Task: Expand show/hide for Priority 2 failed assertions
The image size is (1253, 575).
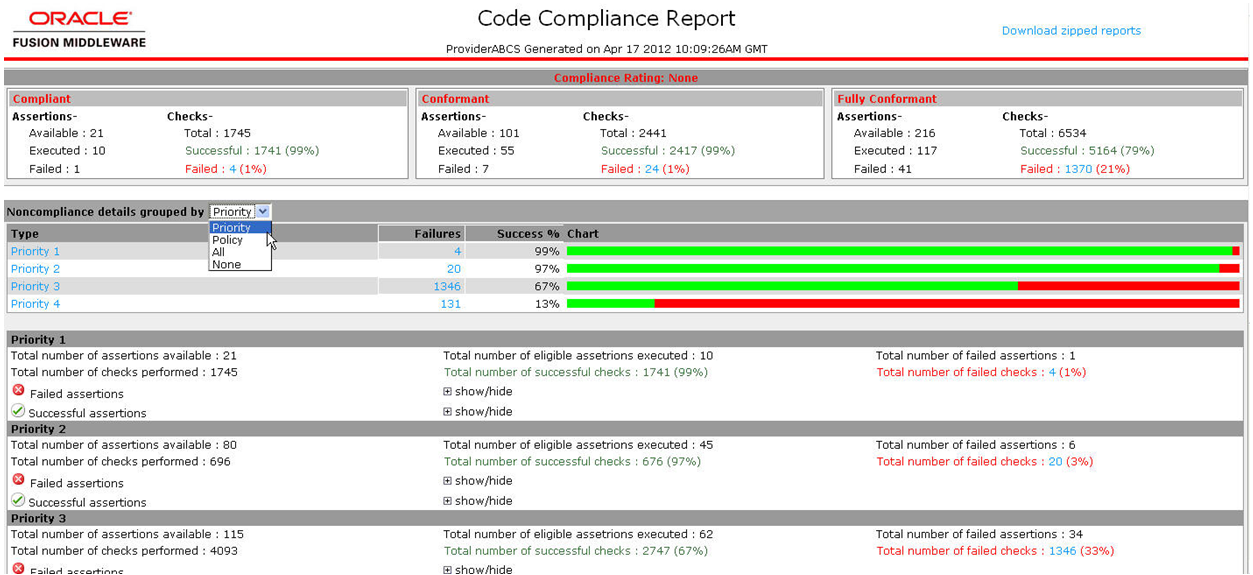Action: pyautogui.click(x=478, y=481)
